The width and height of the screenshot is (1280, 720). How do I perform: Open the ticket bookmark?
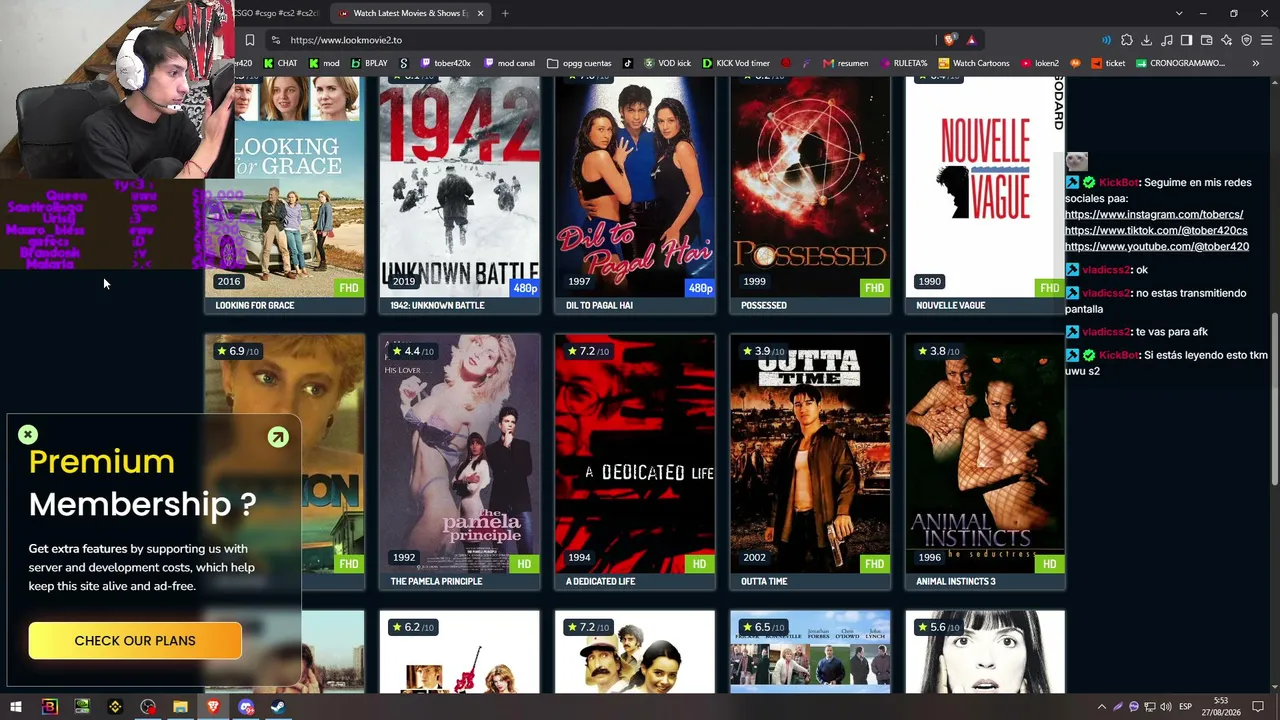(x=1108, y=63)
